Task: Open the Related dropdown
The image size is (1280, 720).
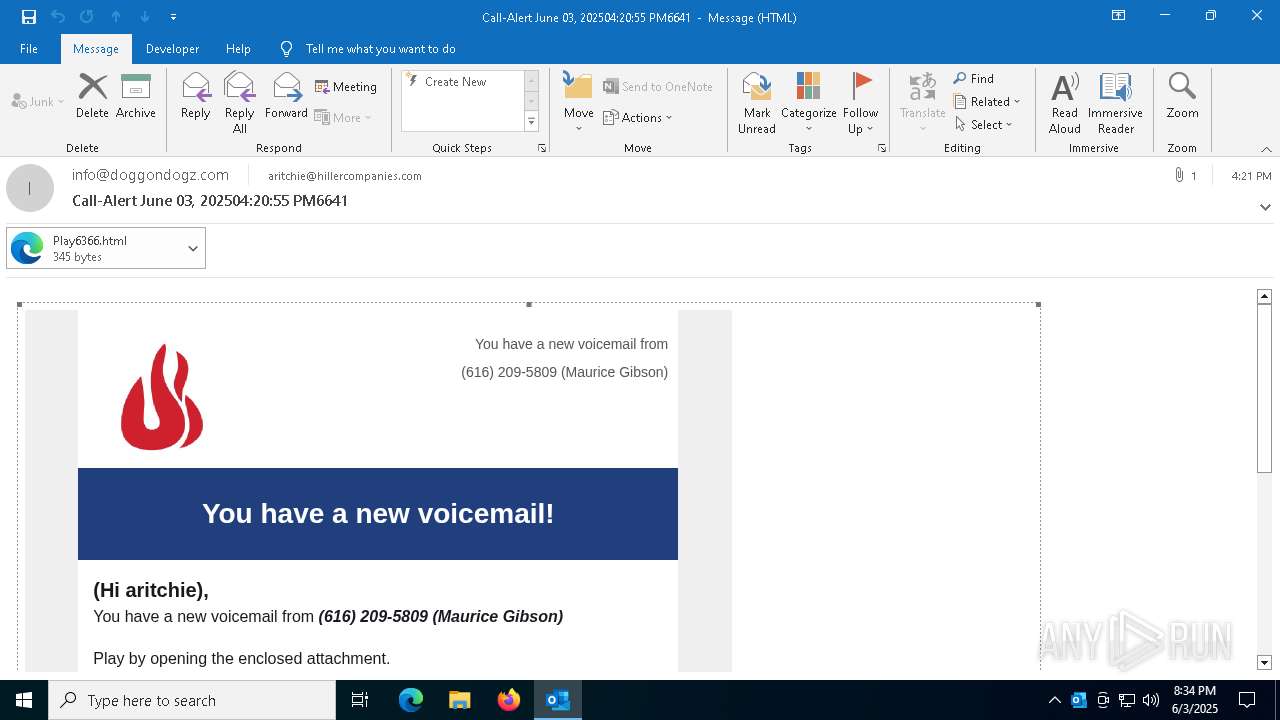Action: 987,102
